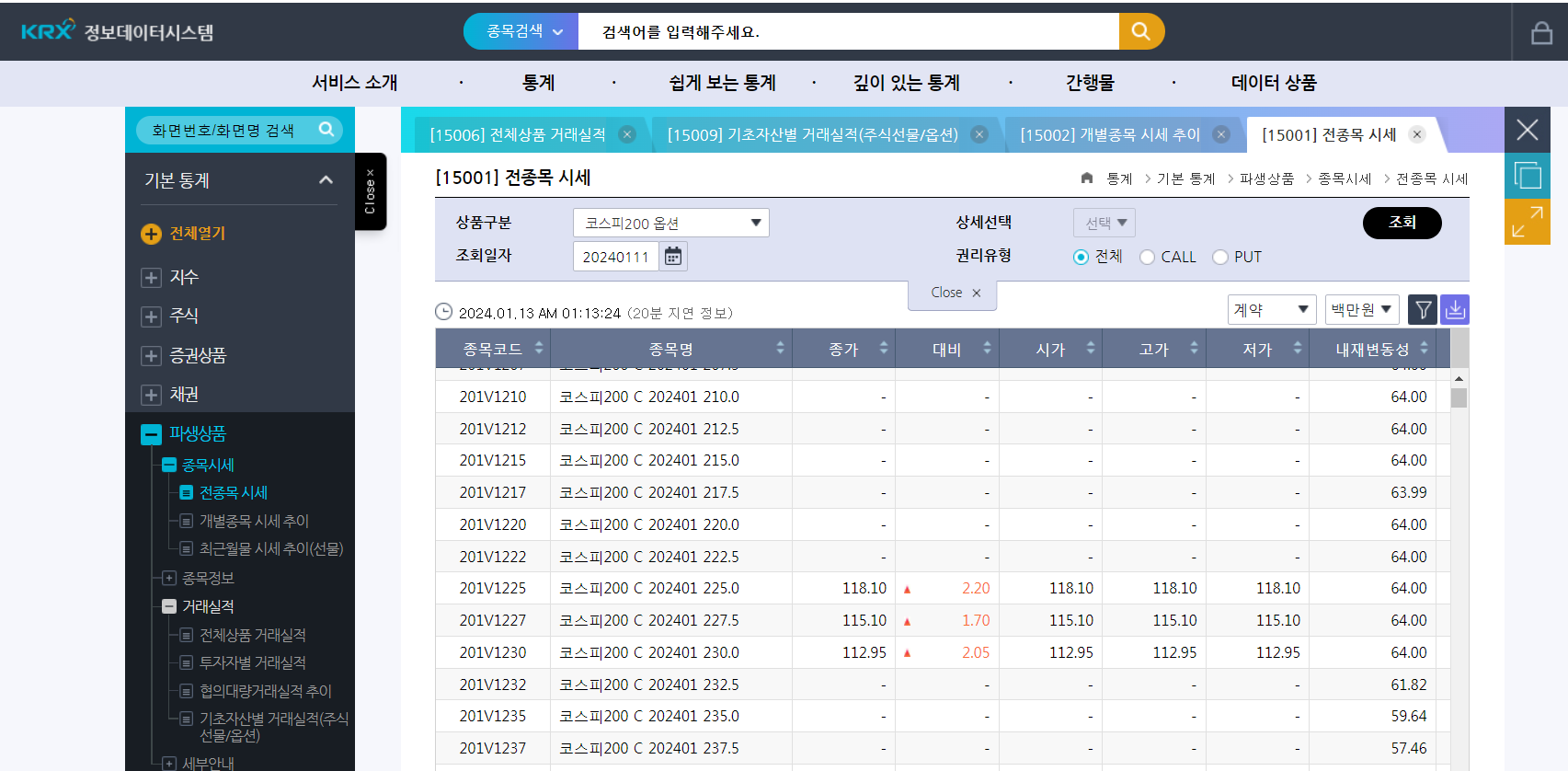Click the 201V1225 code cell
This screenshot has width=1568, height=771.
pyautogui.click(x=493, y=589)
